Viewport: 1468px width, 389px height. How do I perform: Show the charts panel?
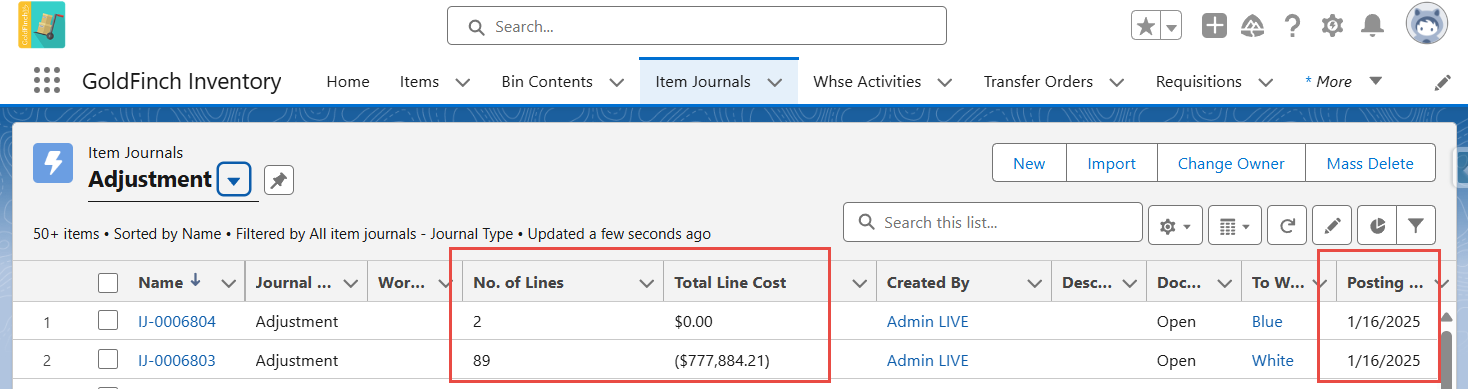click(1377, 226)
